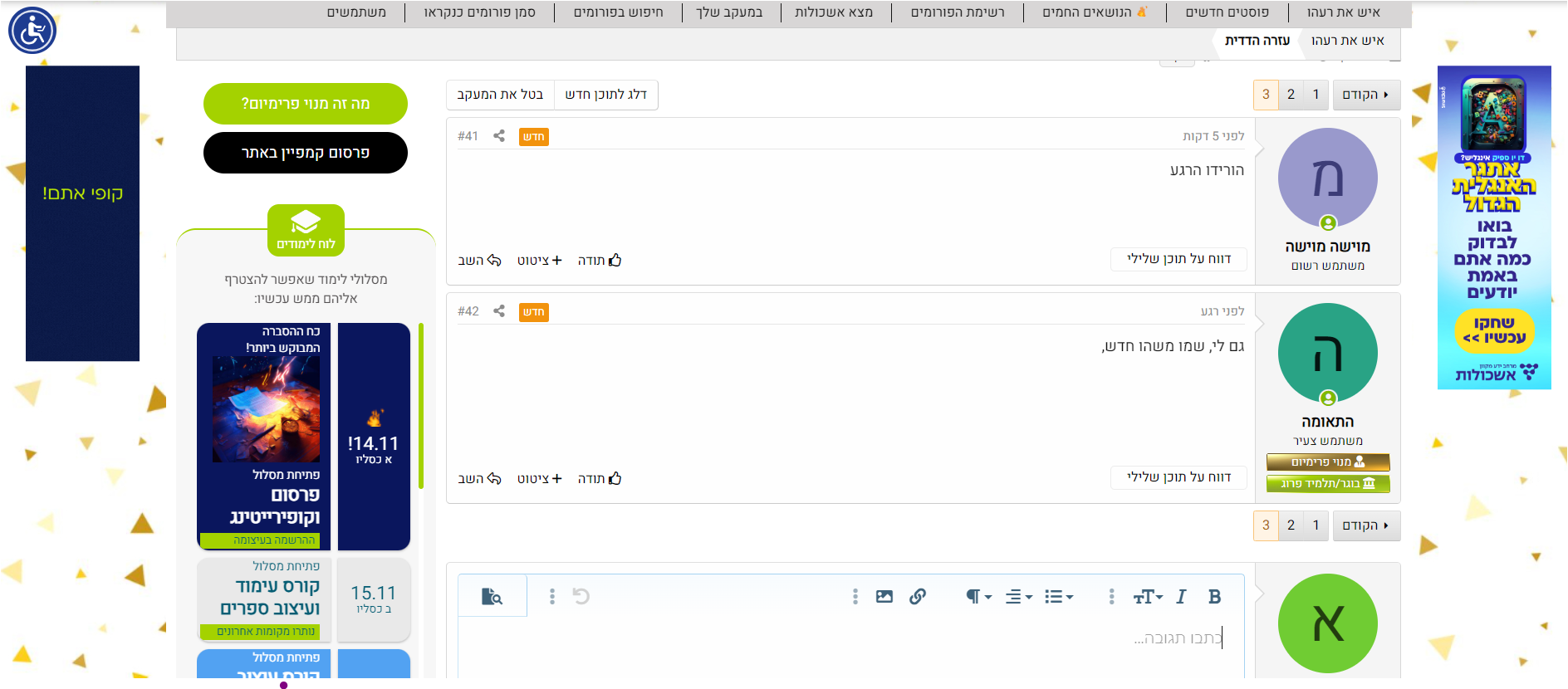The image size is (1568, 689).
Task: Toggle the editor preview mode icon
Action: 492,596
